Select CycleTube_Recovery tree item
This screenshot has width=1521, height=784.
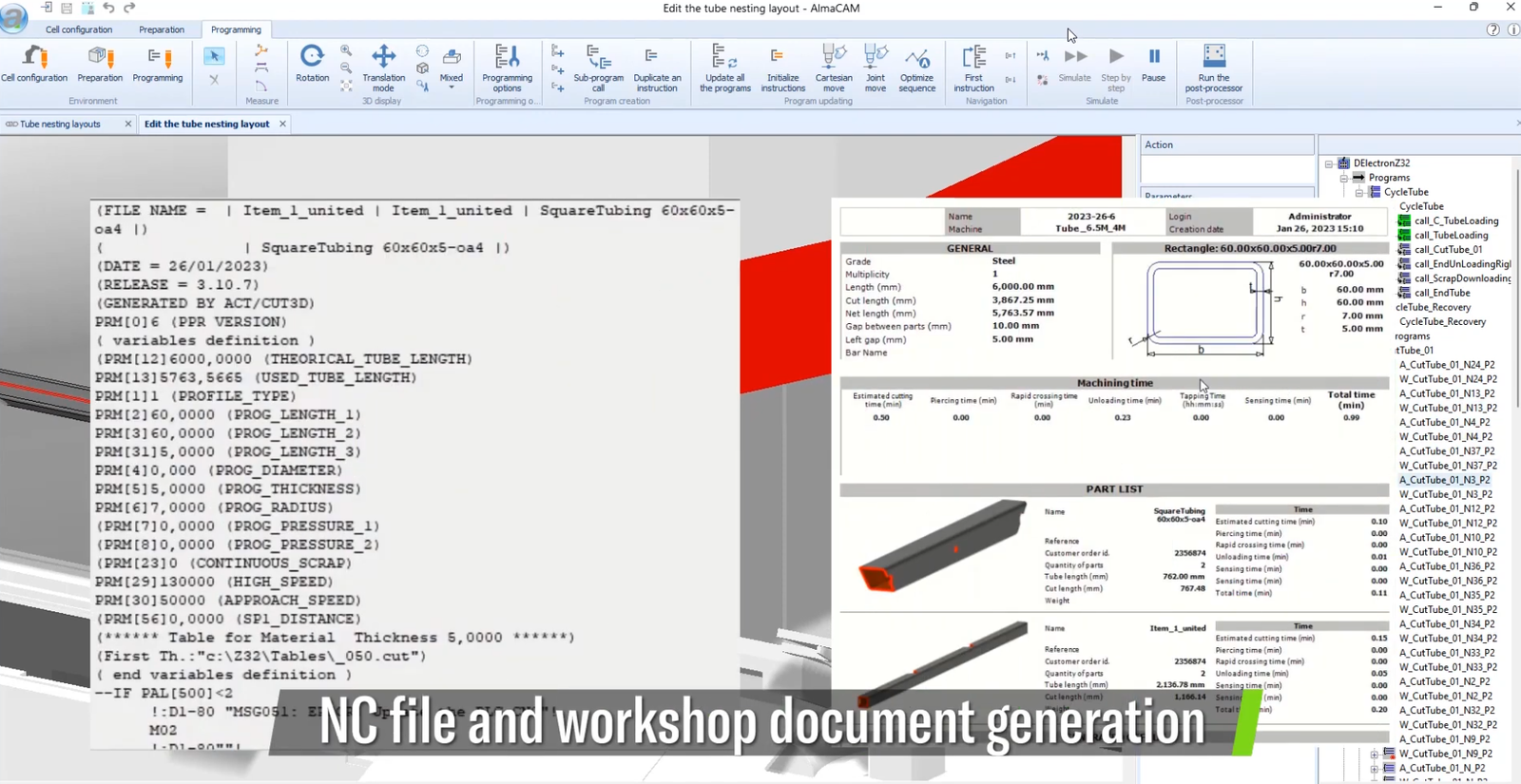click(1442, 321)
